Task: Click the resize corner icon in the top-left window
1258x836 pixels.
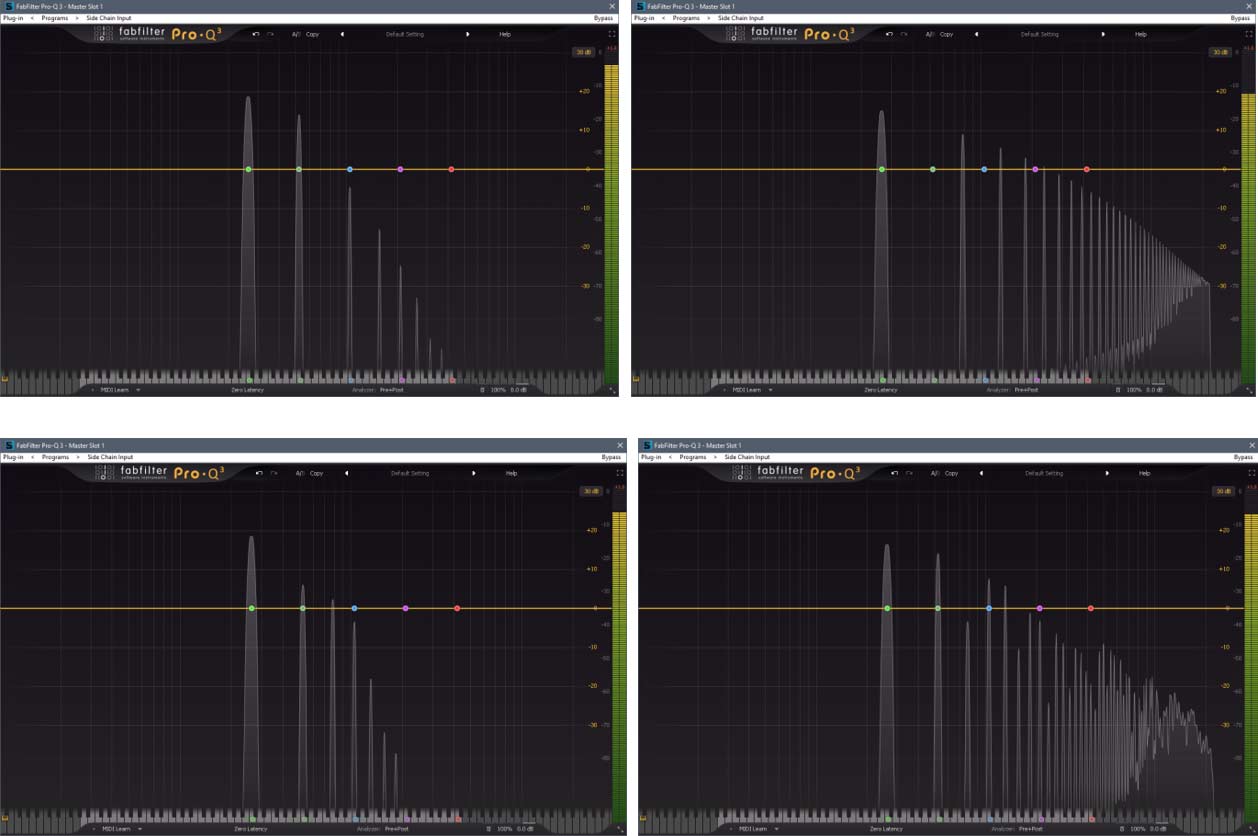Action: pos(613,391)
